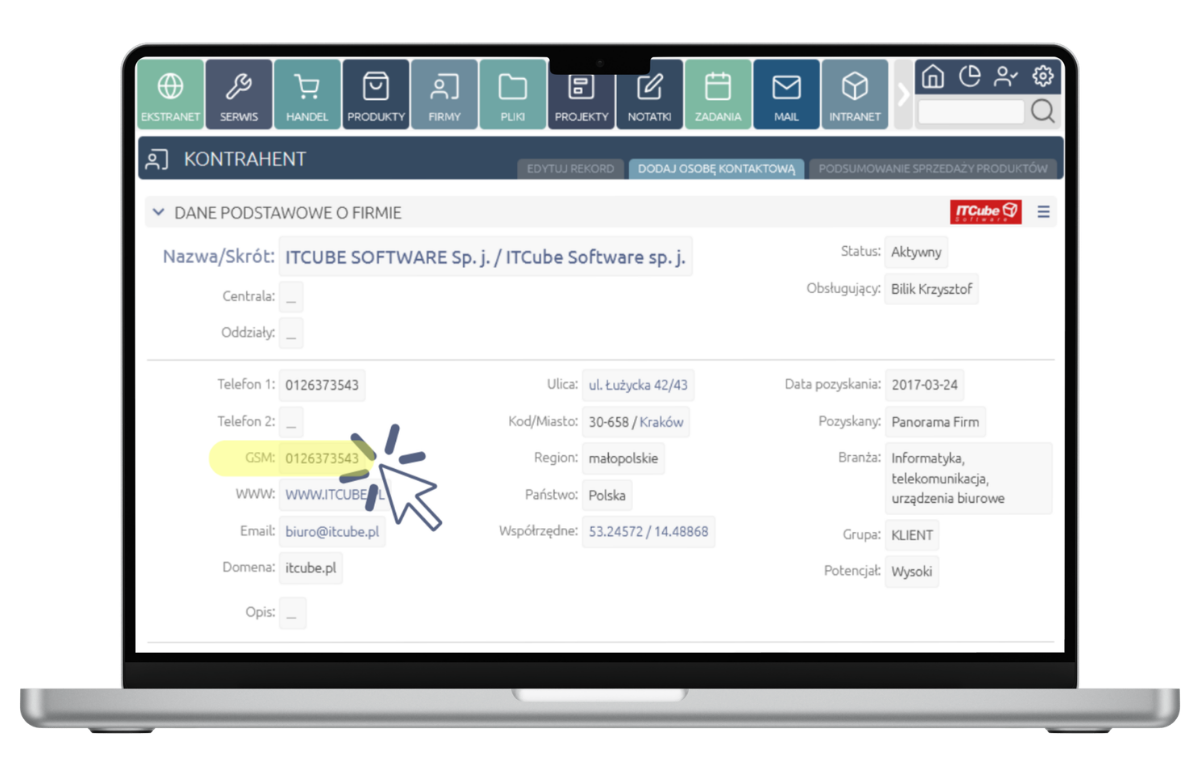Image resolution: width=1200 pixels, height=776 pixels.
Task: Switch to the Edytuj rekord tab
Action: click(570, 168)
